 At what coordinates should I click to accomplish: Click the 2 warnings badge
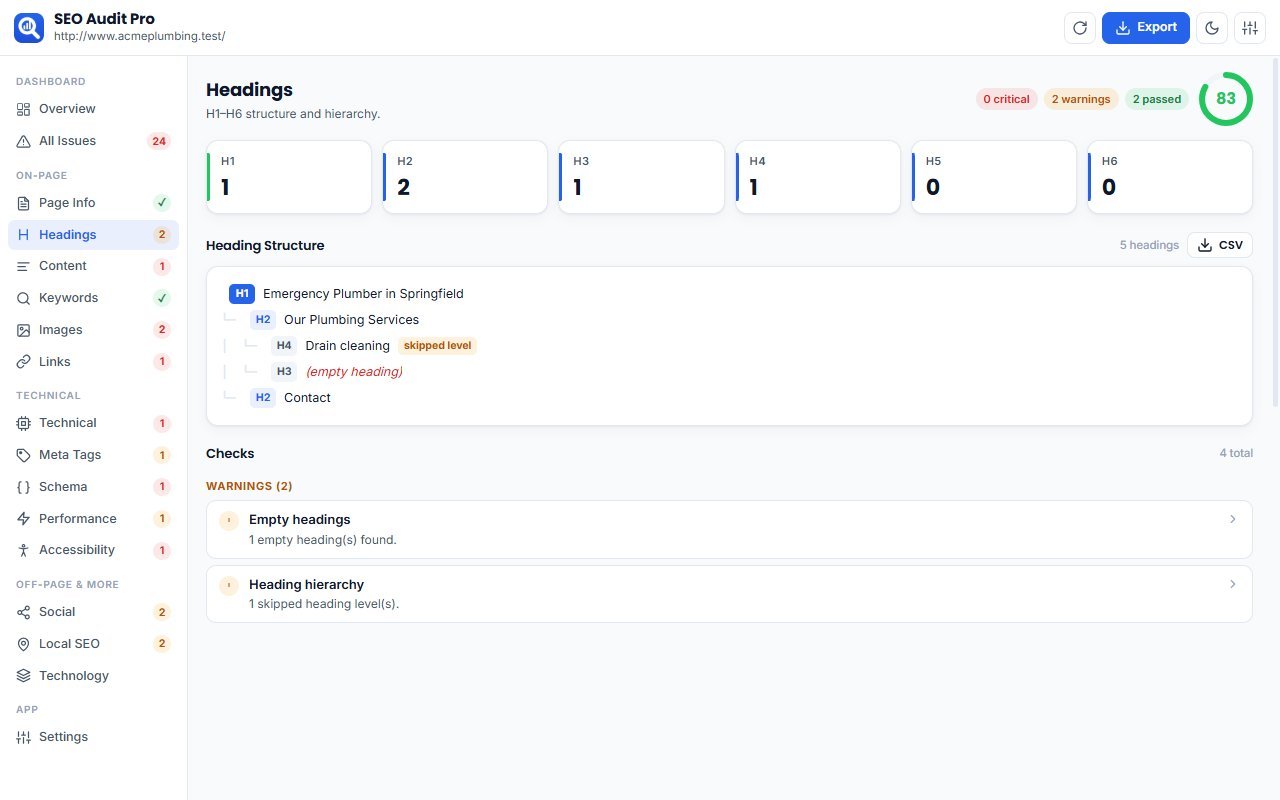pyautogui.click(x=1081, y=99)
